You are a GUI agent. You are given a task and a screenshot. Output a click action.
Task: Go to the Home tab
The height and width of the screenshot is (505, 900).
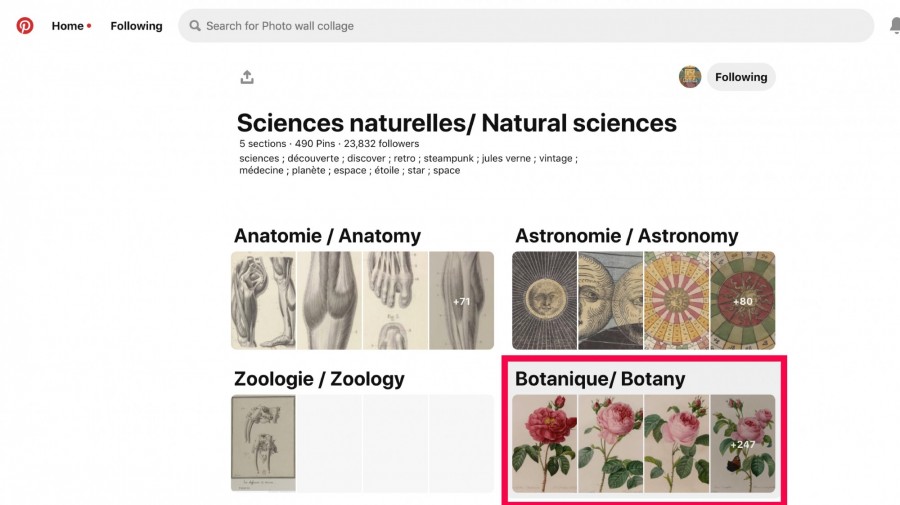pos(68,26)
